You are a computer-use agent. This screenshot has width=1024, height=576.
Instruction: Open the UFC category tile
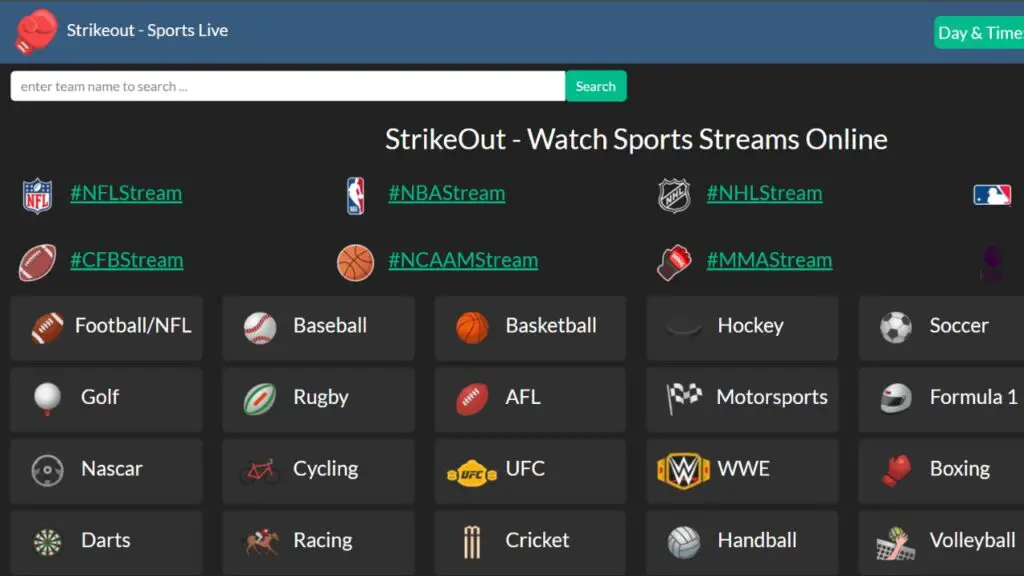530,470
